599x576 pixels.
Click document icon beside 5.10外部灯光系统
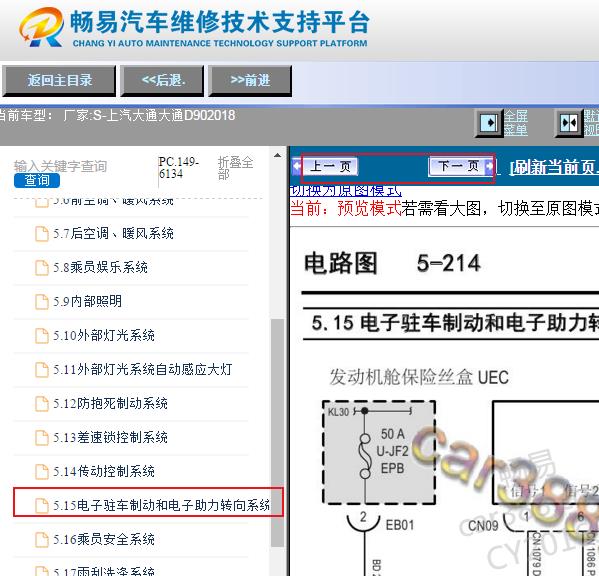pos(42,336)
